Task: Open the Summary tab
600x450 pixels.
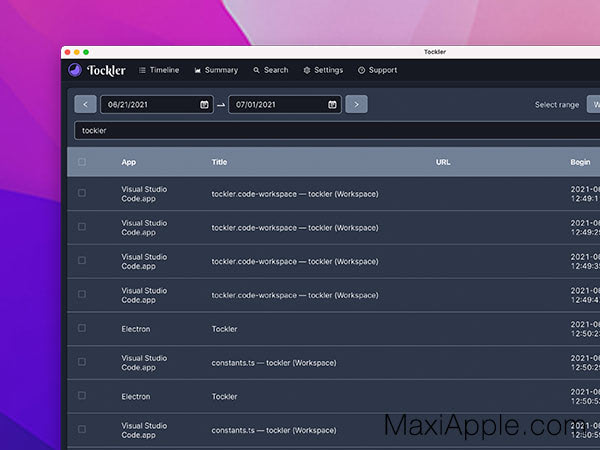Action: (x=216, y=70)
